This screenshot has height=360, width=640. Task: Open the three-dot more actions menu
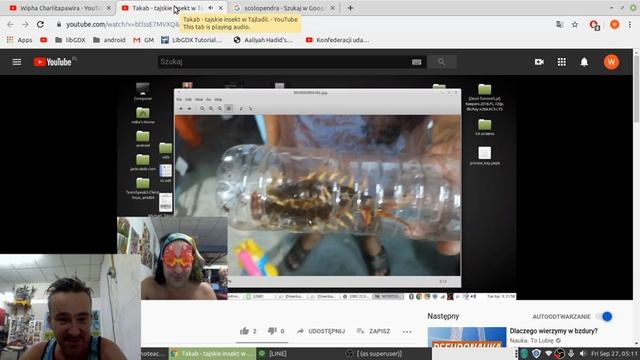(407, 331)
